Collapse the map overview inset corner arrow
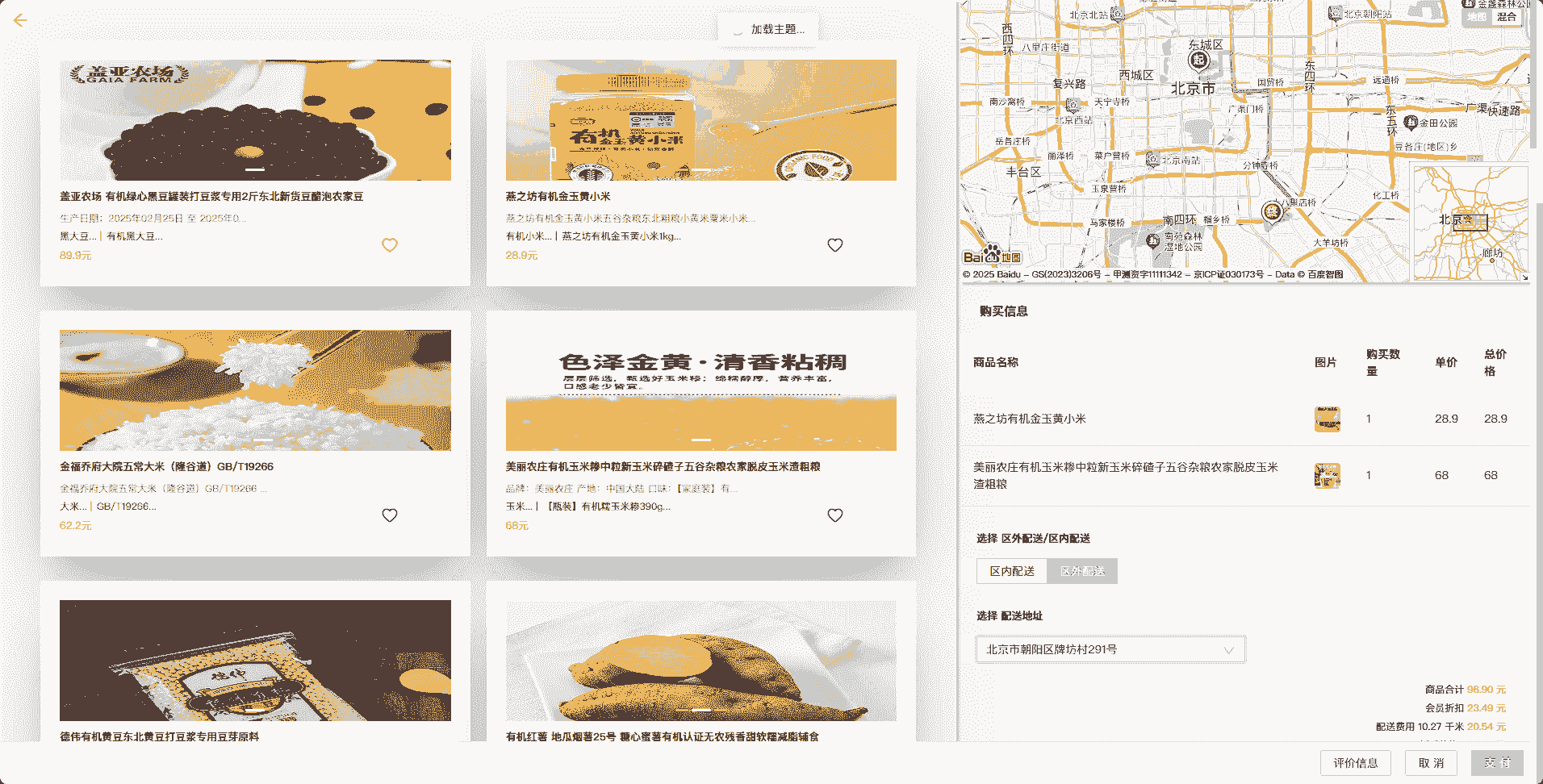The width and height of the screenshot is (1543, 784). tap(1524, 277)
